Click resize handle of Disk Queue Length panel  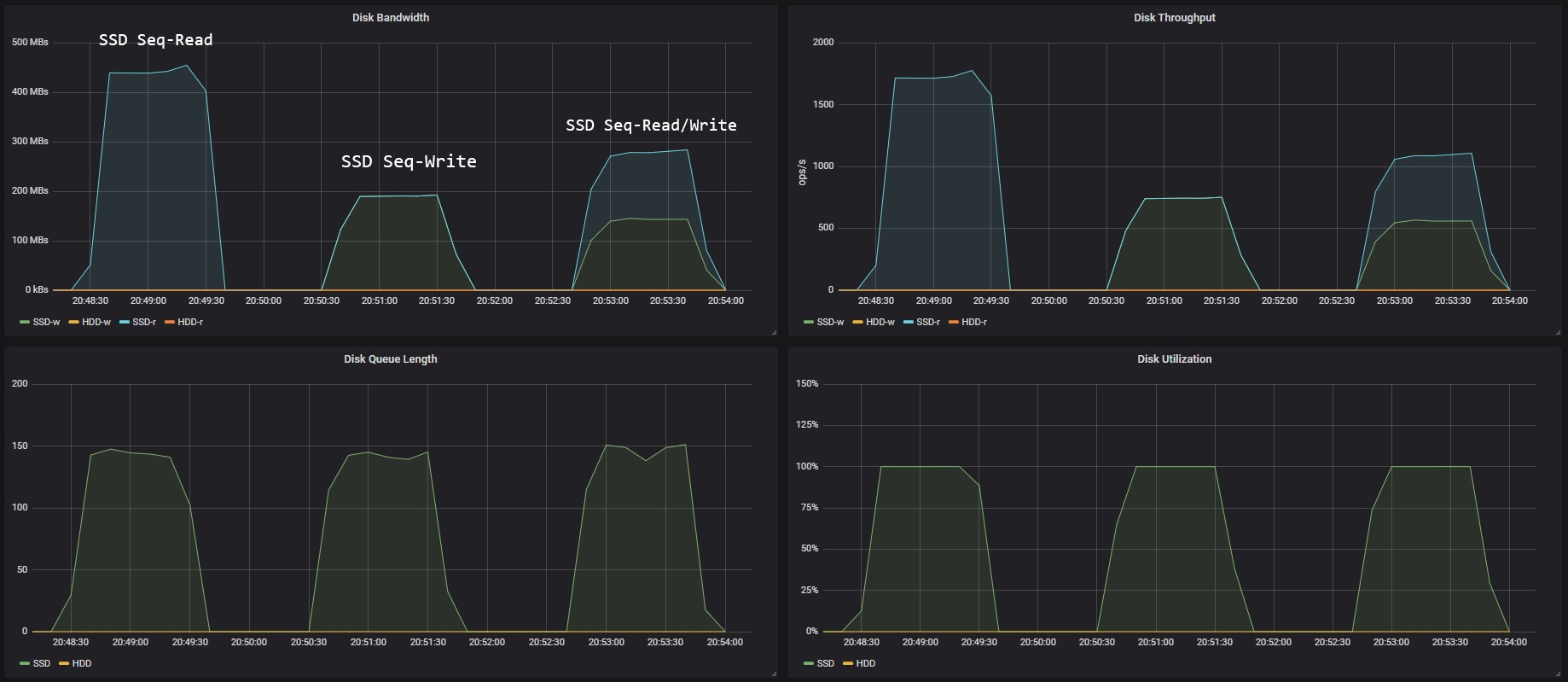pos(774,673)
